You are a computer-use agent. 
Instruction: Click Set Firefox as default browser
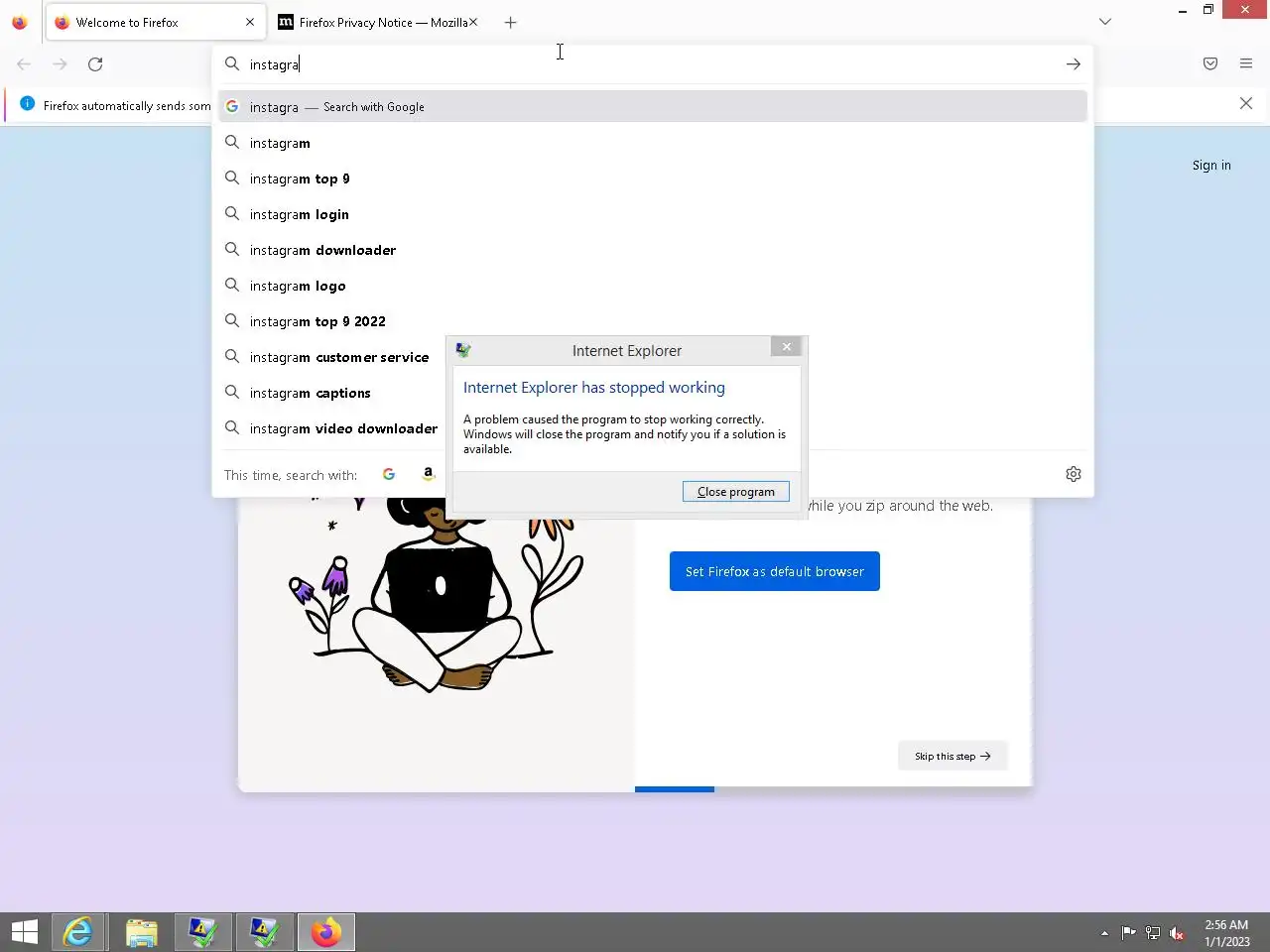pos(775,571)
